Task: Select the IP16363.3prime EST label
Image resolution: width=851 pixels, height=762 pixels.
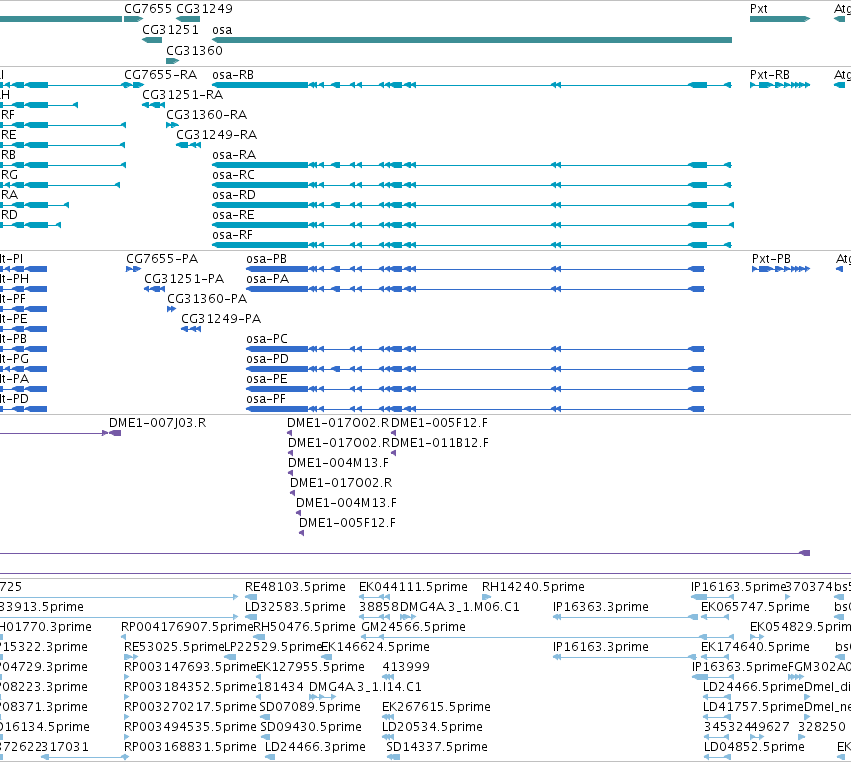Action: 601,607
